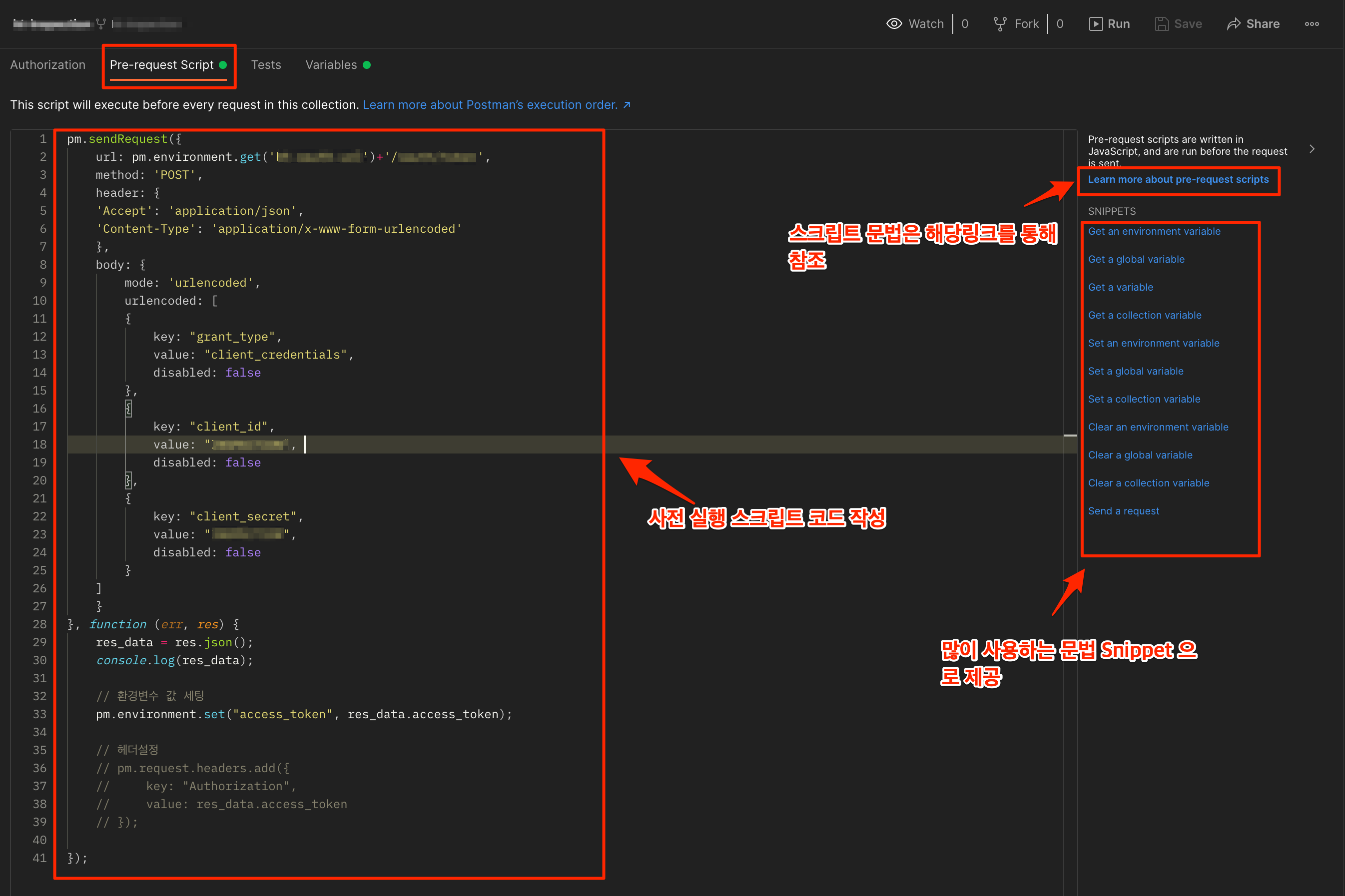Click the Watch eye icon

893,23
